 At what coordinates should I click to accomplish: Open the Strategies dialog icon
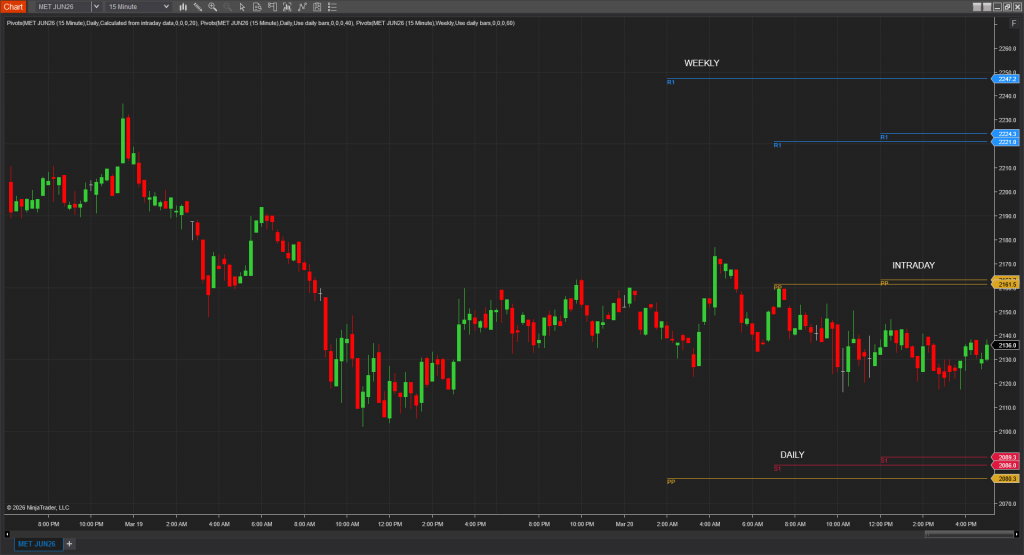pyautogui.click(x=317, y=7)
